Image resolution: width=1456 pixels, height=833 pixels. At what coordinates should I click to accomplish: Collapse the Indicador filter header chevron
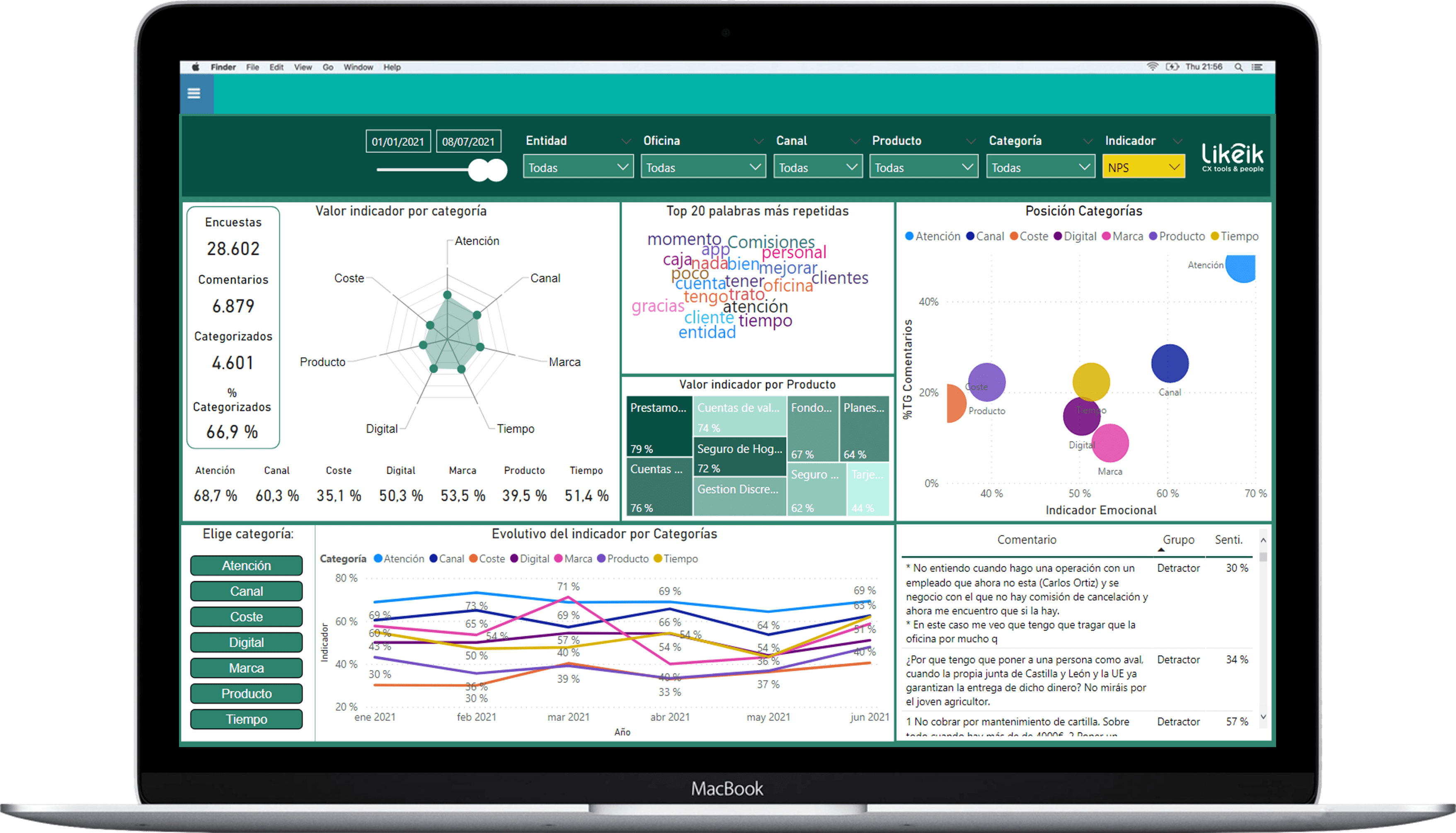(x=1177, y=141)
